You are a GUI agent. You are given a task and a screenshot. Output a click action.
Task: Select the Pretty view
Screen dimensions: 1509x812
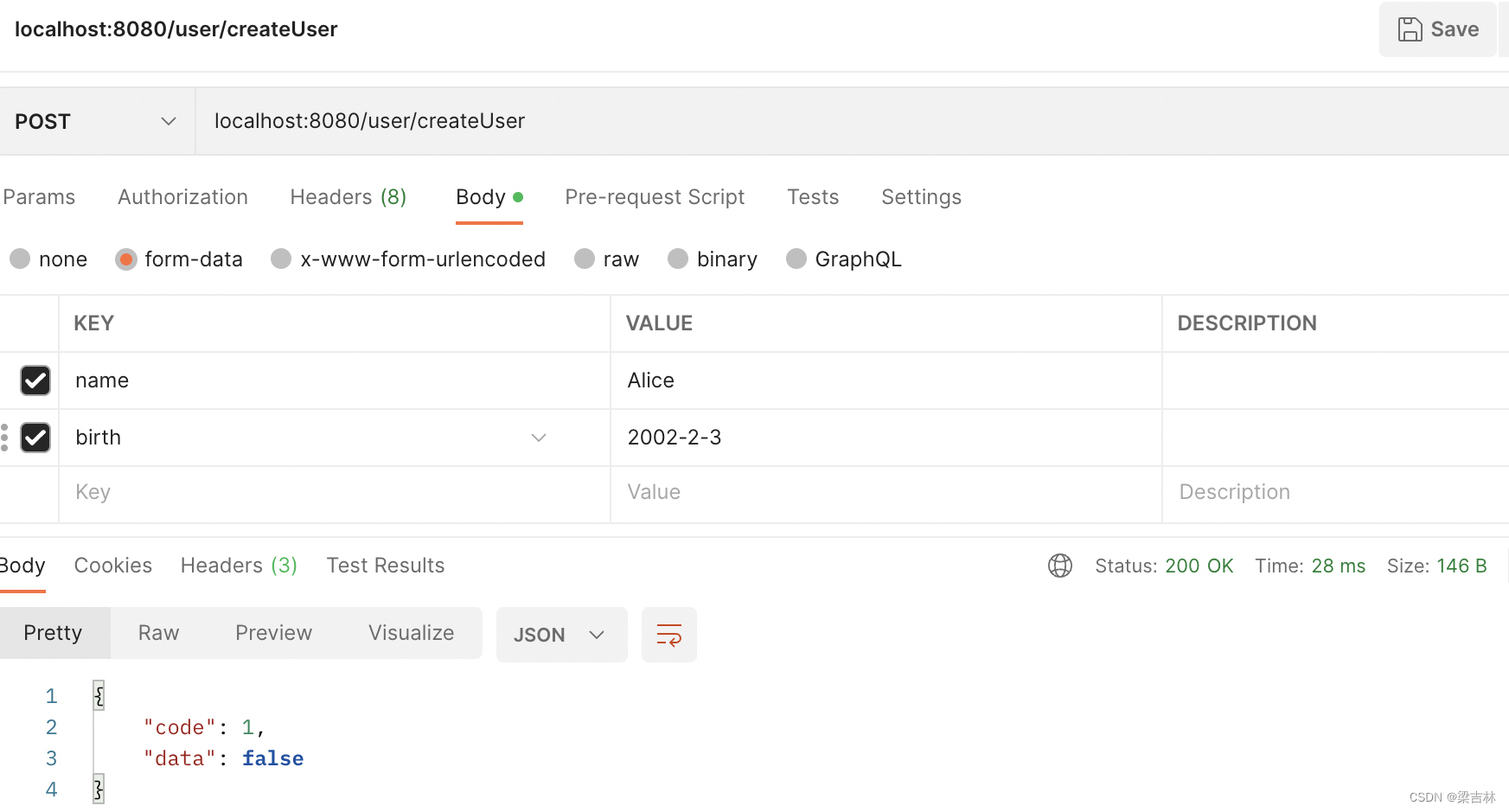click(54, 633)
